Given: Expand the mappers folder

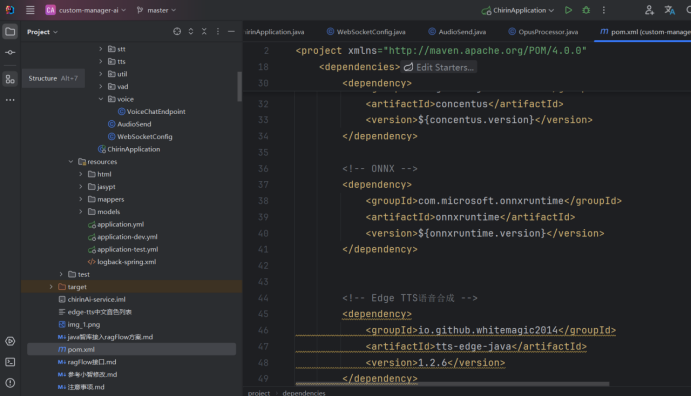Looking at the screenshot, I should (x=81, y=199).
